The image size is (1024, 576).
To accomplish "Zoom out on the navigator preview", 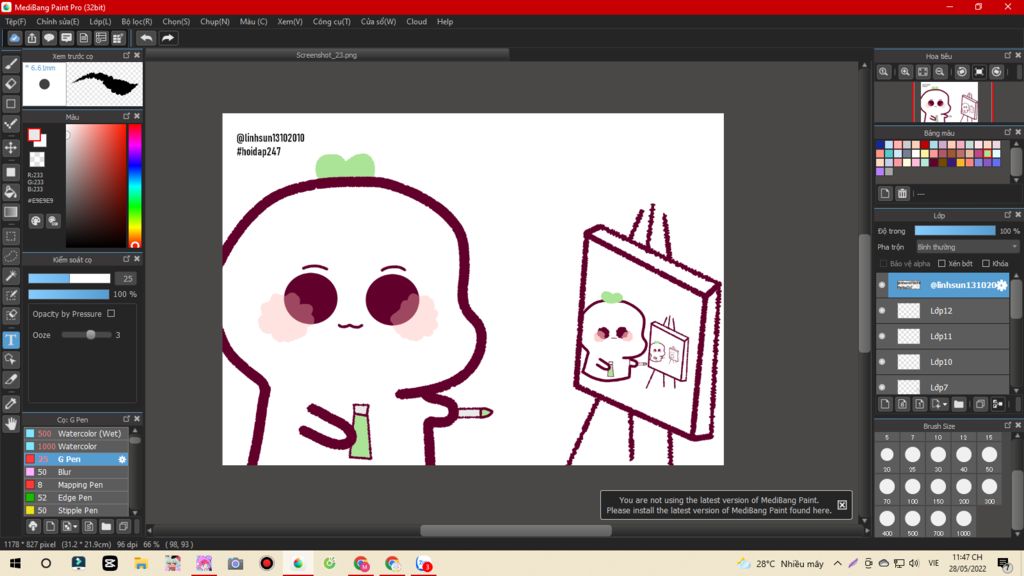I will click(x=940, y=72).
